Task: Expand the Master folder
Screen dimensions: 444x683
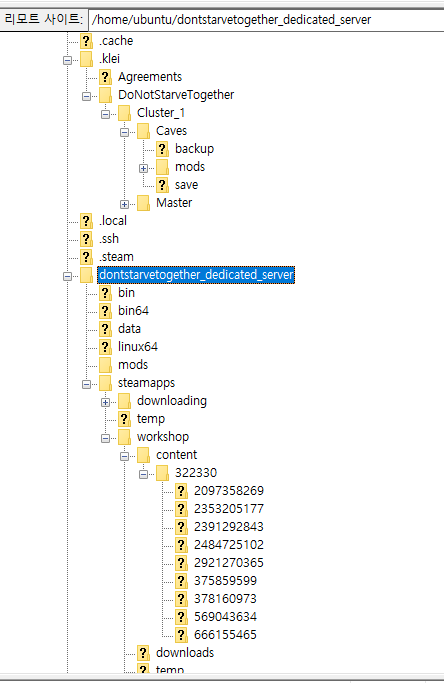Action: pos(124,204)
